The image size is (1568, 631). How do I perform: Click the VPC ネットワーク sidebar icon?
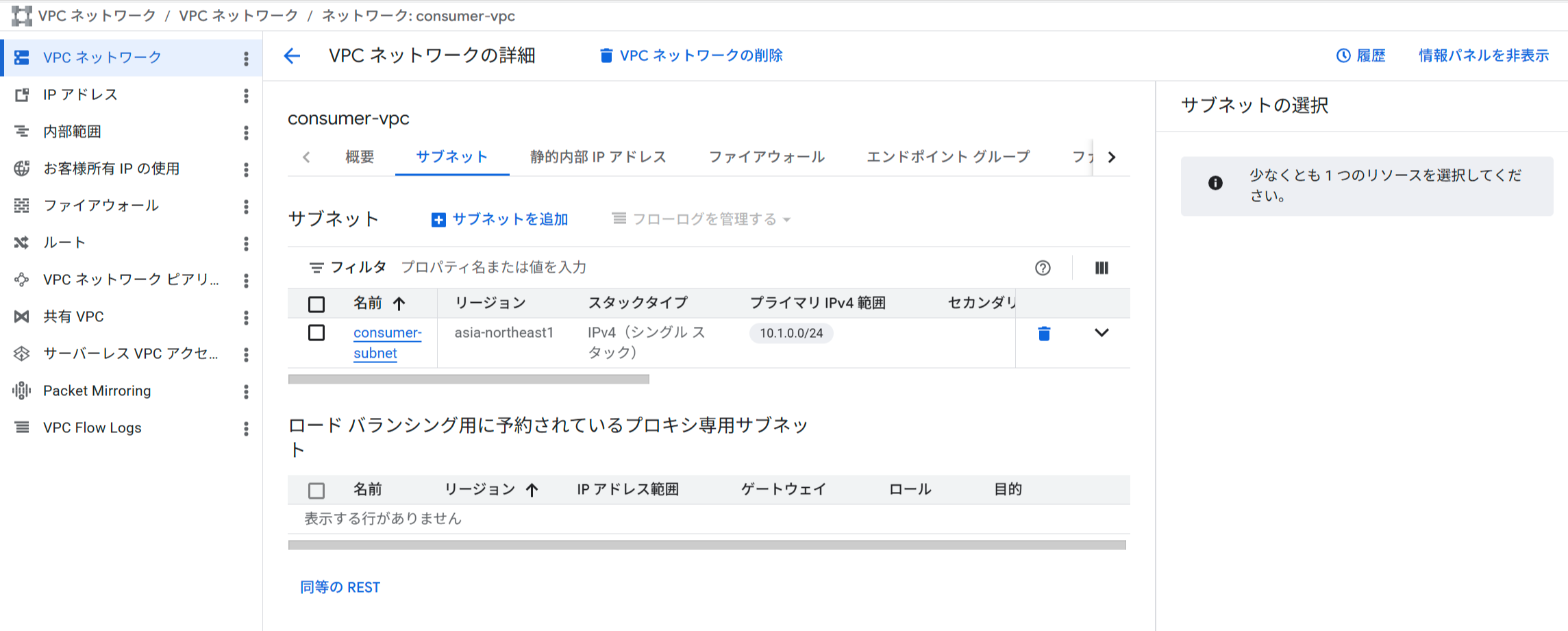[x=21, y=58]
